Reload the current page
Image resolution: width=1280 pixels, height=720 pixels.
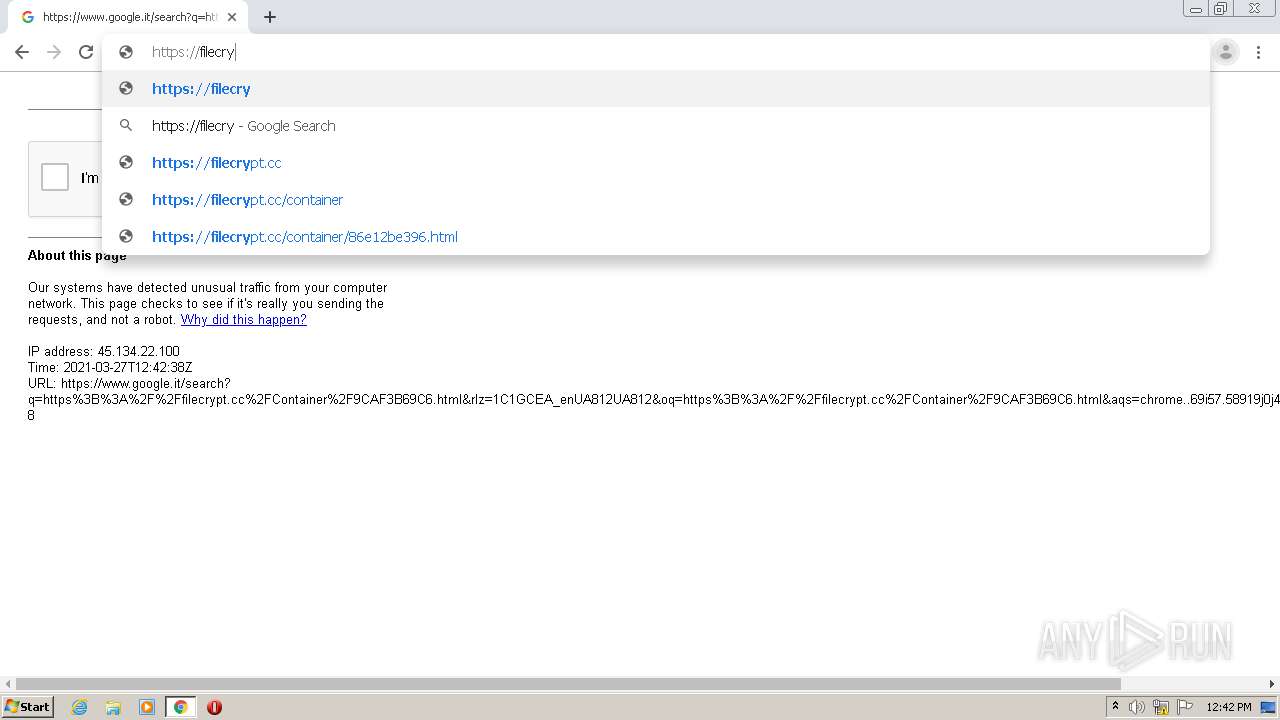86,52
